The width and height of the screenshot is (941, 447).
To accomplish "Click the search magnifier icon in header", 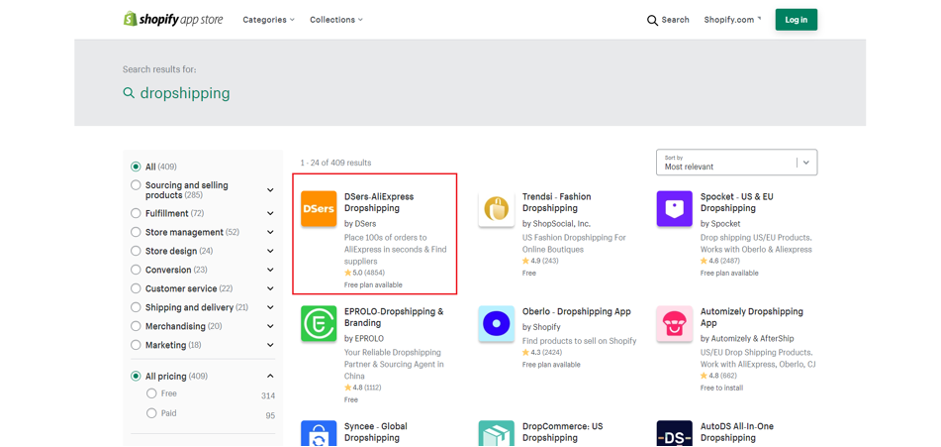I will (x=652, y=20).
